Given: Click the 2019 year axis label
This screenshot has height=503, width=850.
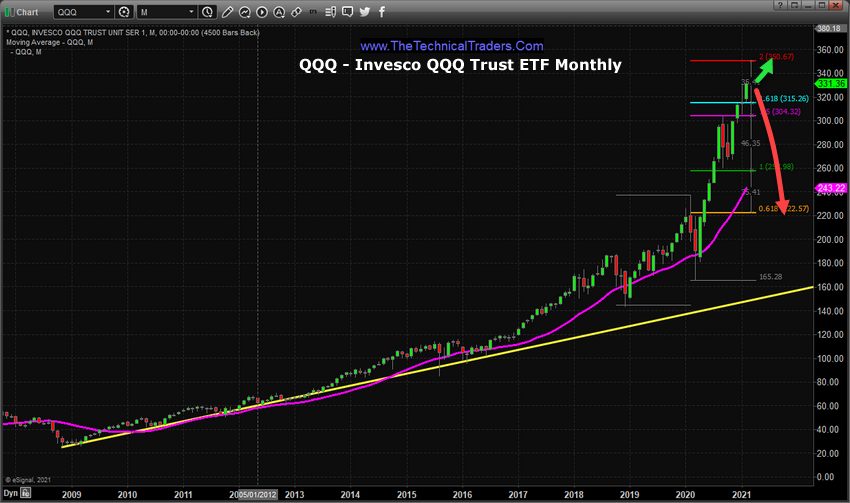Looking at the screenshot, I should 629,494.
